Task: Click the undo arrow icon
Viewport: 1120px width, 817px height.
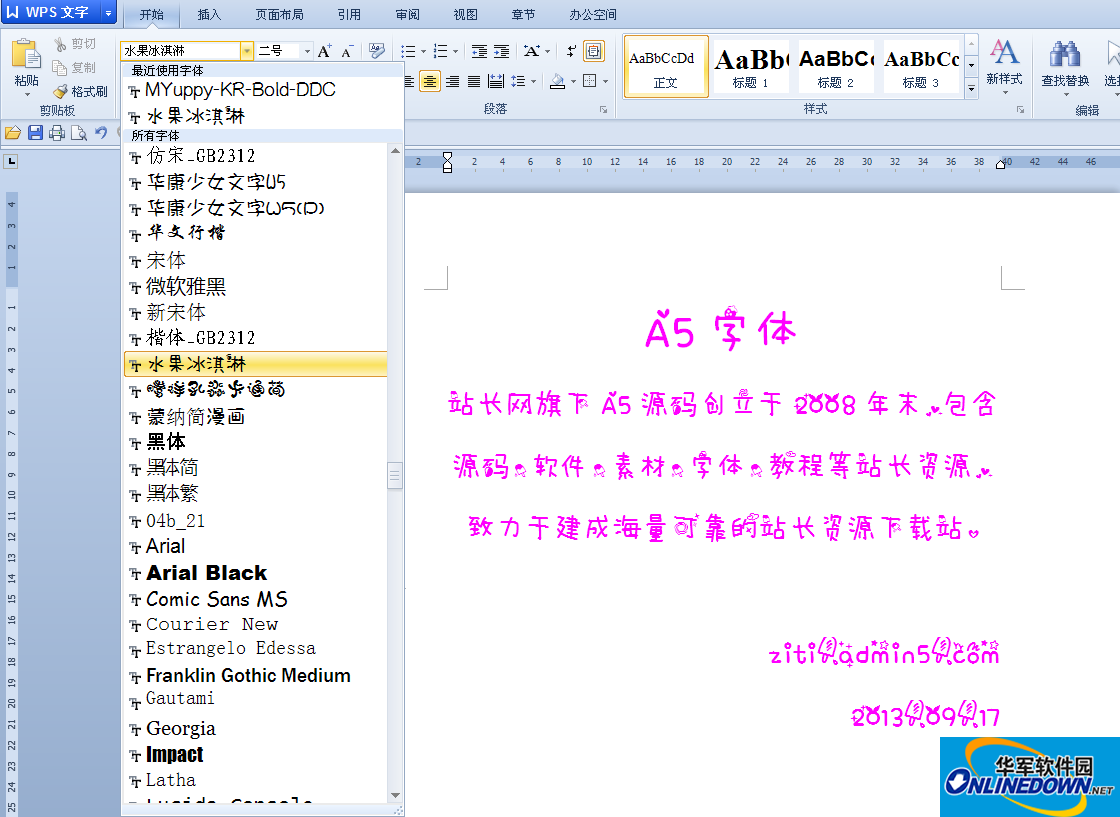Action: click(x=101, y=132)
